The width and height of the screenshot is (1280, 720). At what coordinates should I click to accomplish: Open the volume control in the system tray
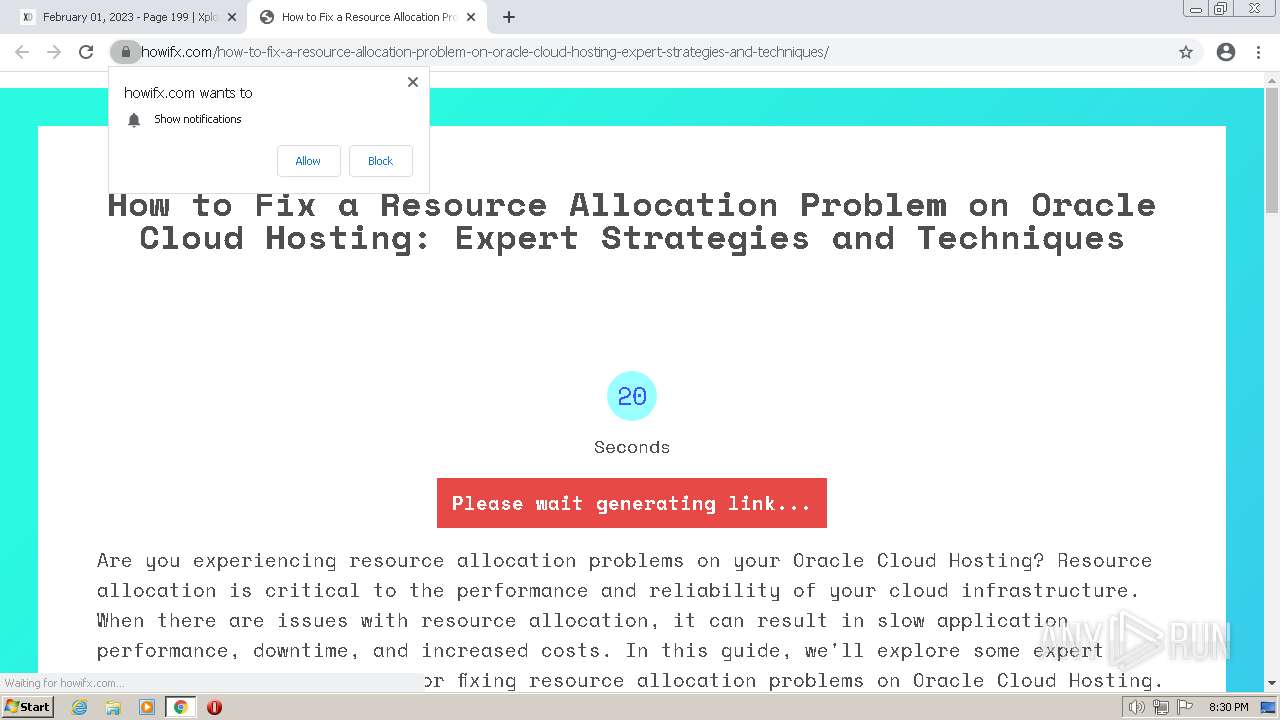[x=1137, y=707]
